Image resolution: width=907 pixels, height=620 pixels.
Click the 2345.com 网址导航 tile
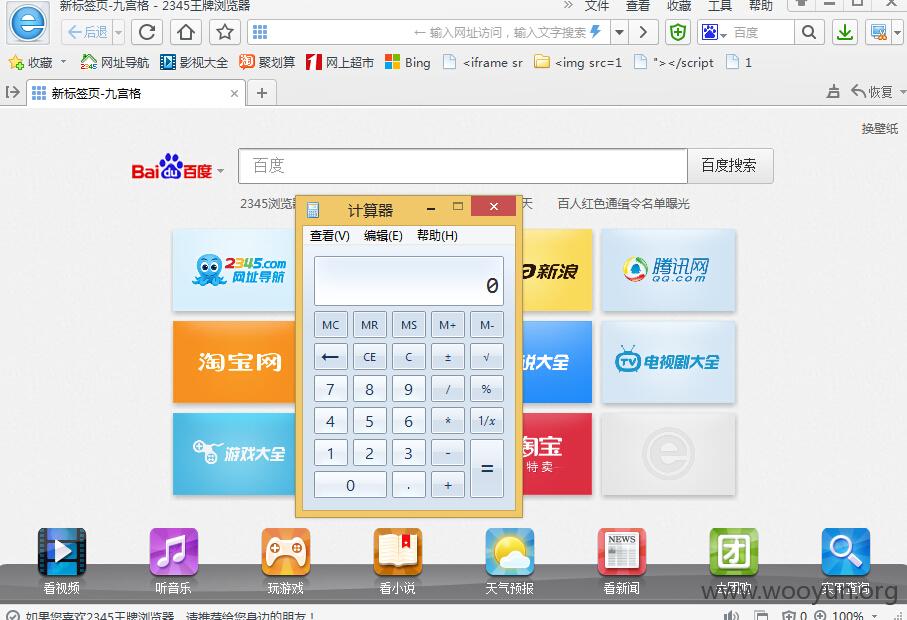click(234, 270)
